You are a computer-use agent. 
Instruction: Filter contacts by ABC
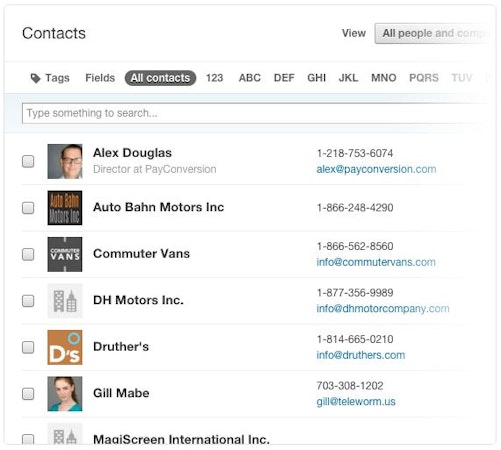click(x=250, y=78)
